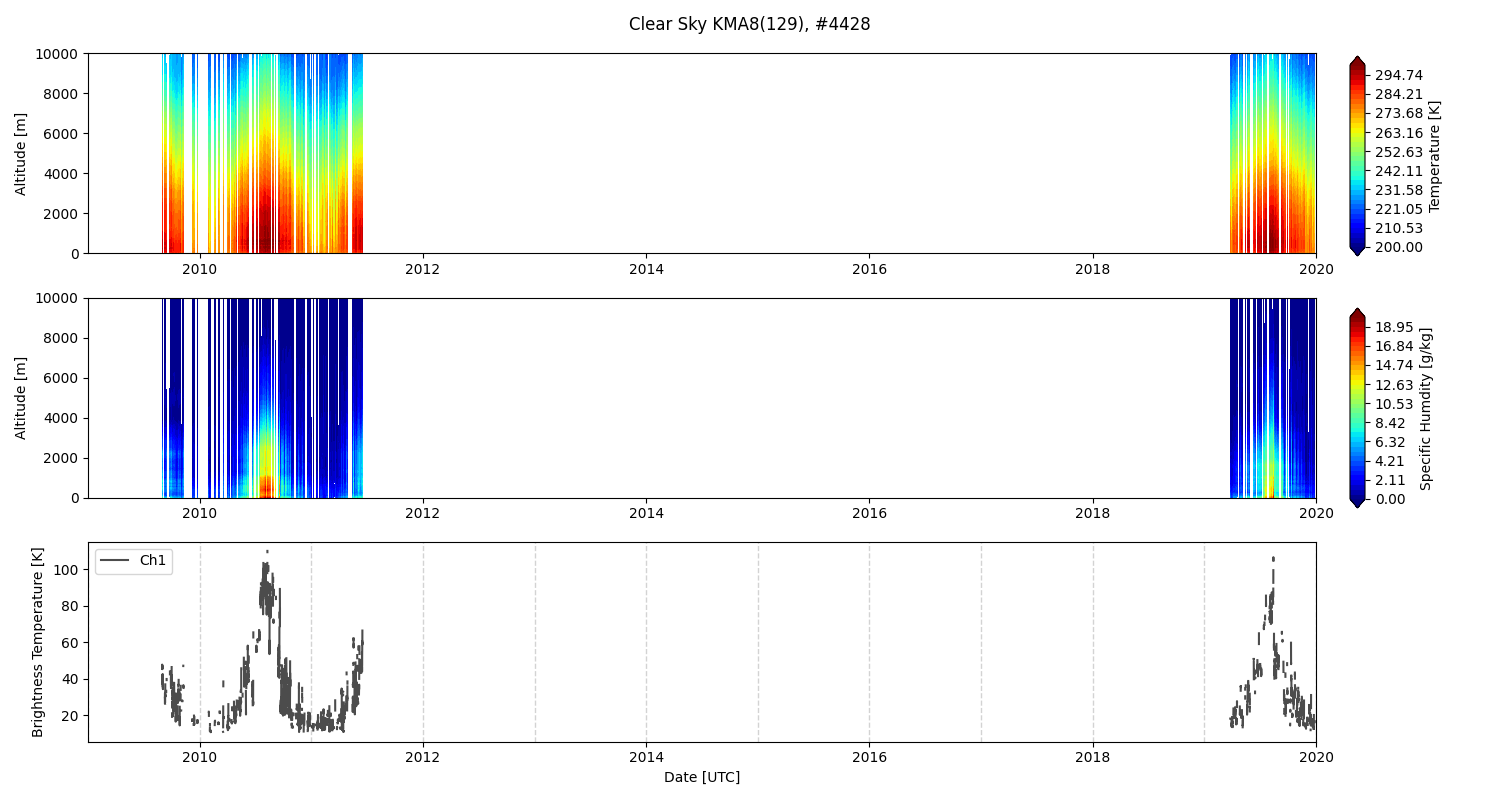1500x800 pixels.
Task: Click the Specific Humdity [g/kg] colorbar
Action: pyautogui.click(x=1357, y=408)
